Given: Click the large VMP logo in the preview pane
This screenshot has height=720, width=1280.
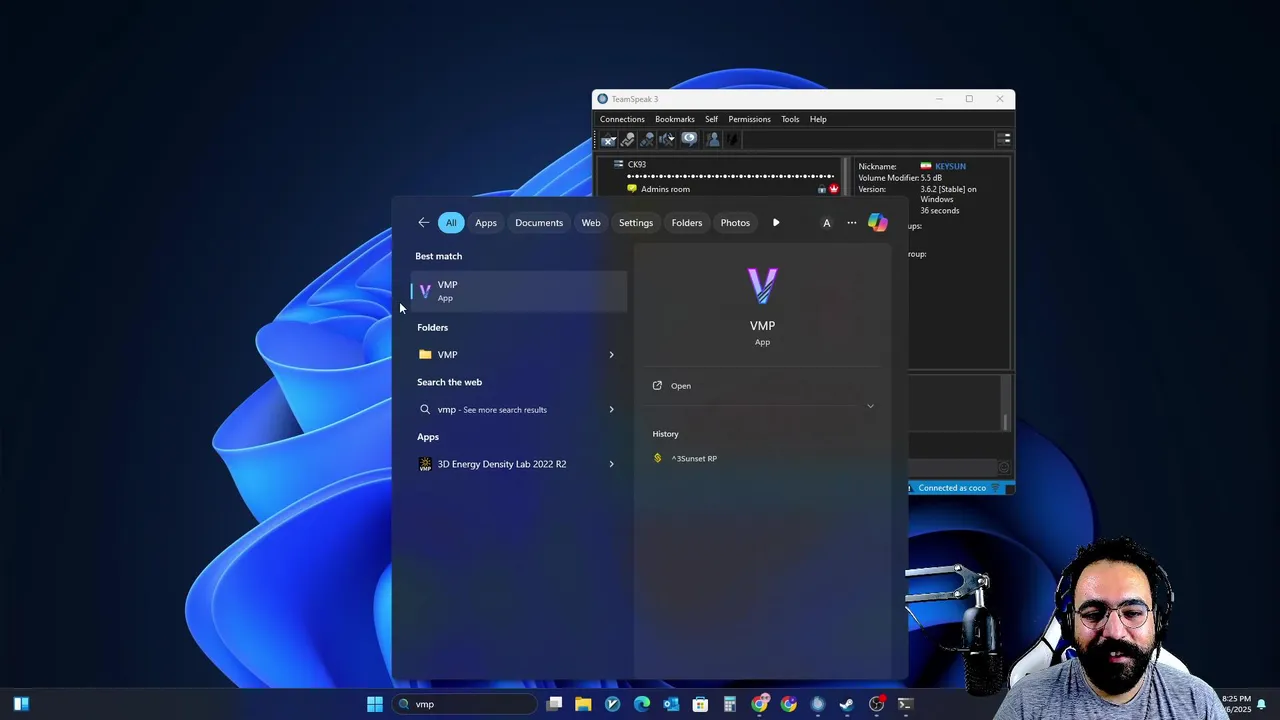Looking at the screenshot, I should point(762,286).
